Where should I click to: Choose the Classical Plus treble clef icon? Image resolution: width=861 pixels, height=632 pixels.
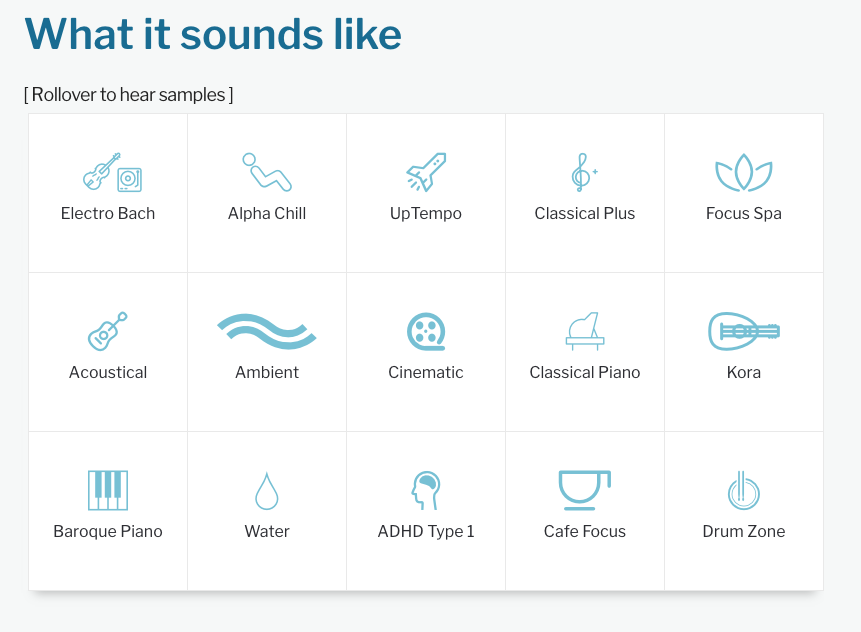583,172
